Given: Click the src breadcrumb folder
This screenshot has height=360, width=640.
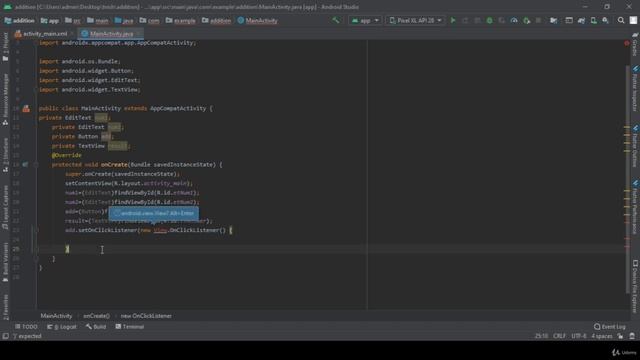Looking at the screenshot, I should click(73, 20).
